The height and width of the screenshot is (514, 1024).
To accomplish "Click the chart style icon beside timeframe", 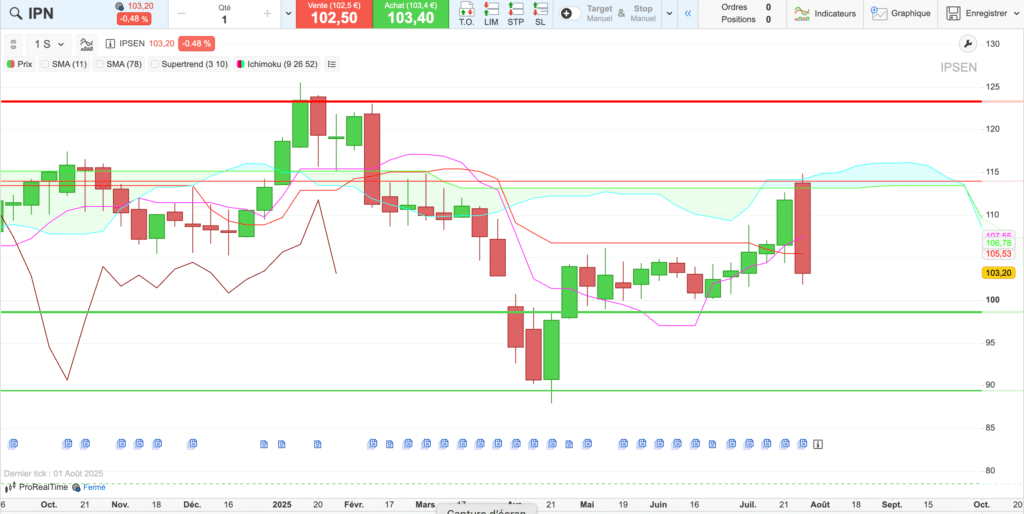I will pyautogui.click(x=87, y=44).
